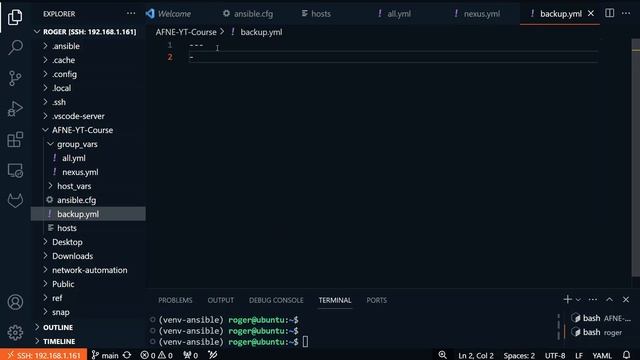Expand the OUTLINE section
The image size is (640, 360).
coord(88,327)
